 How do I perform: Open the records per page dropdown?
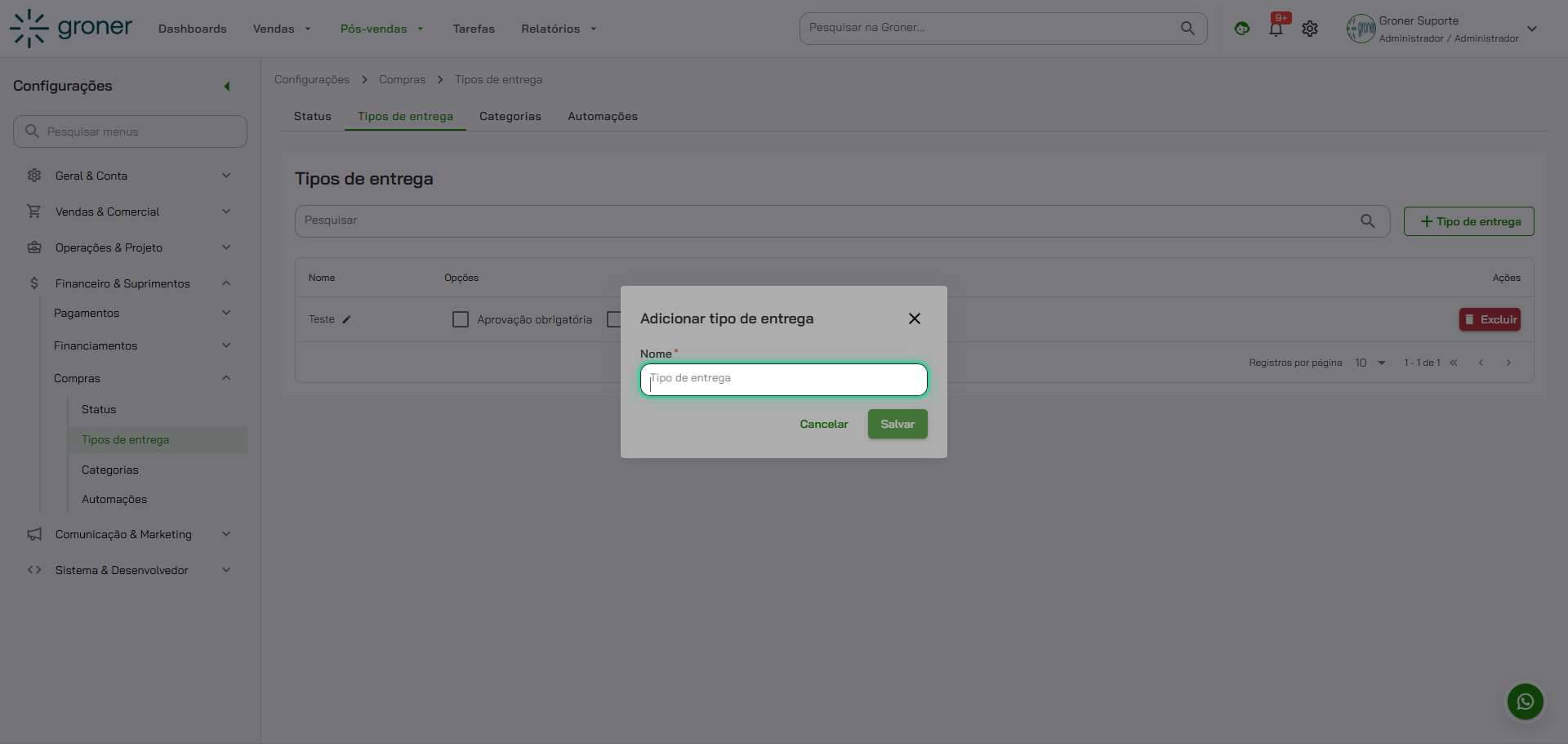pos(1370,363)
